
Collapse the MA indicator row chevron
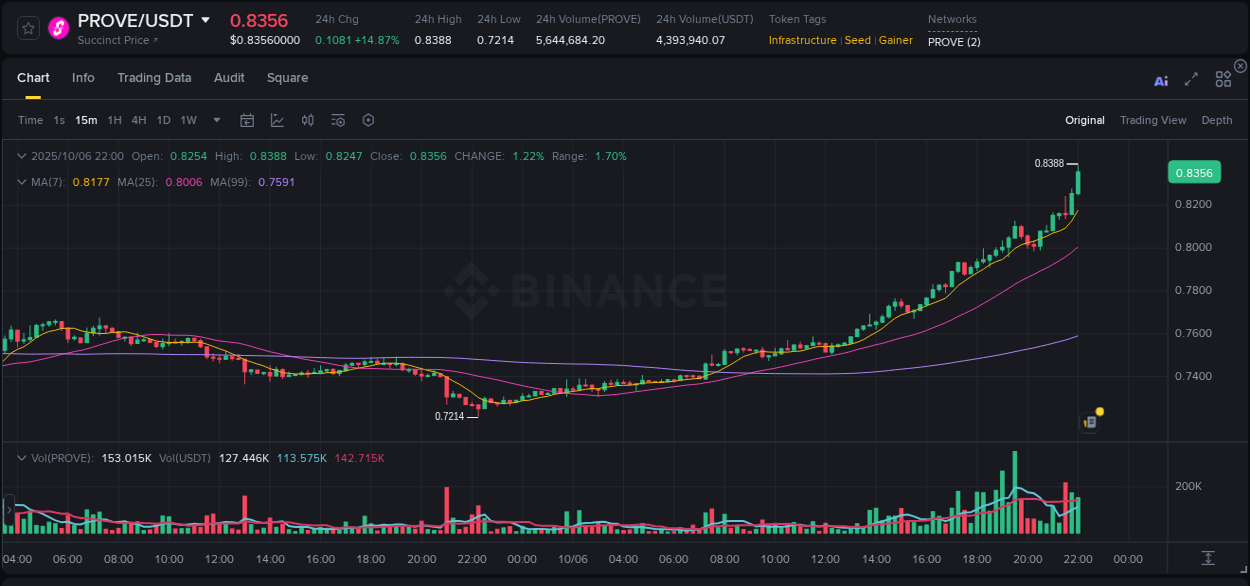coord(22,181)
